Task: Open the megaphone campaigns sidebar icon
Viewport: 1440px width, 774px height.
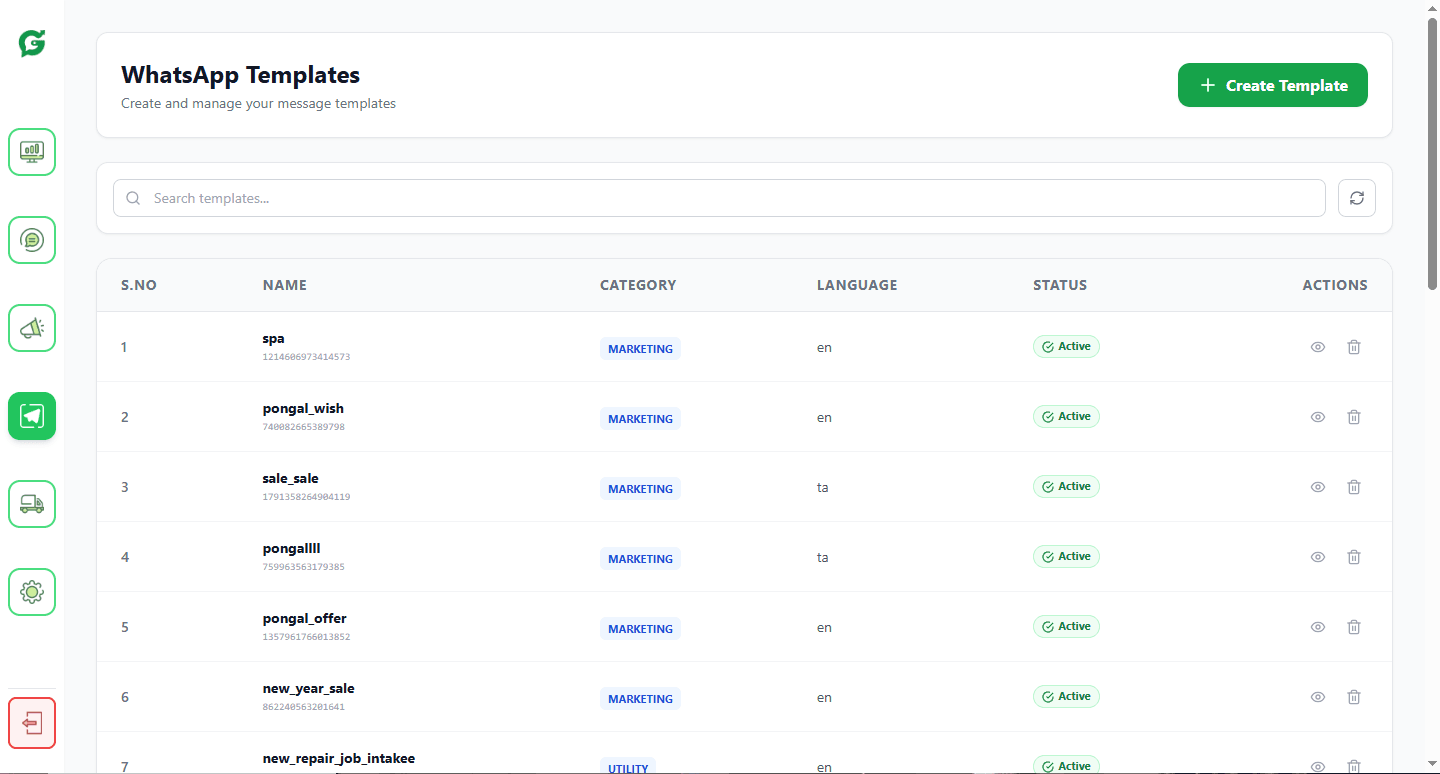Action: pos(32,328)
